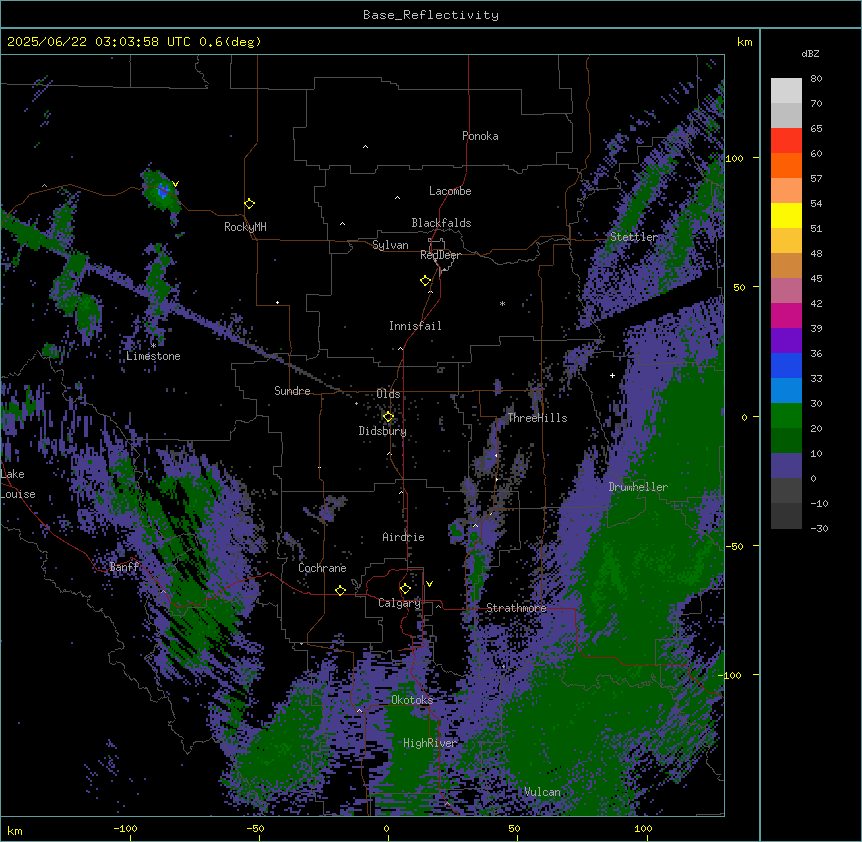This screenshot has width=862, height=842.
Task: Click yellow v marker east of Calgary diamond
Action: click(x=429, y=584)
